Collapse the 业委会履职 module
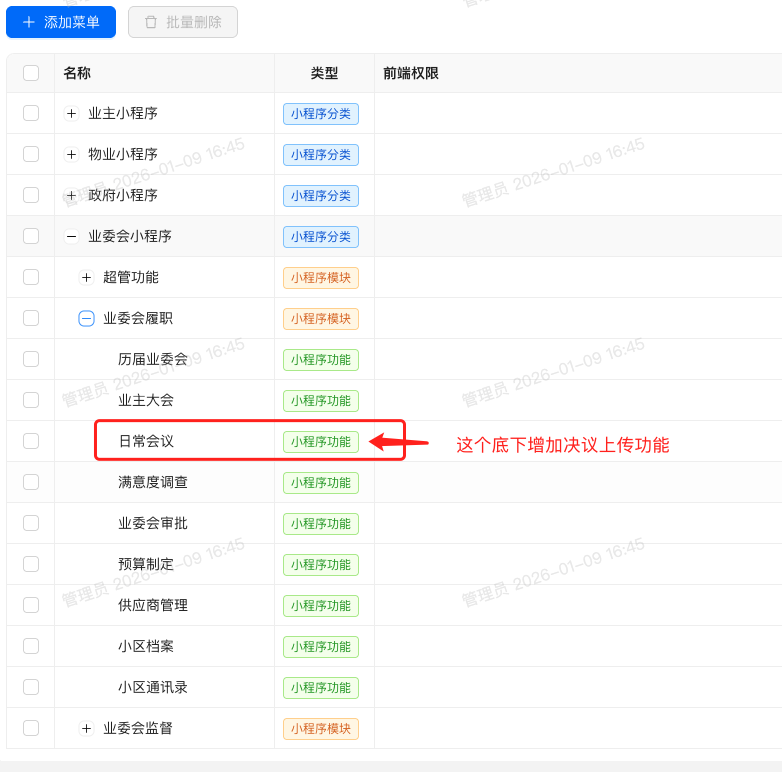 pyautogui.click(x=86, y=319)
